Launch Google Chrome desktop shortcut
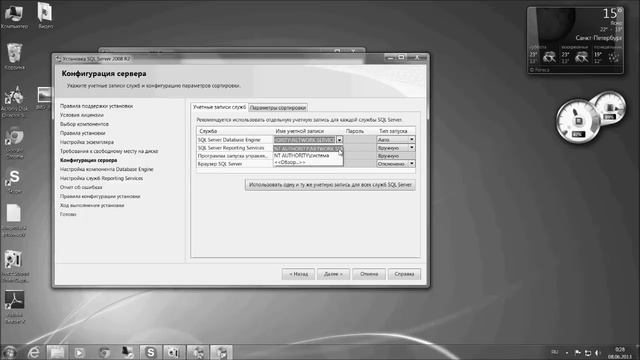 (15, 143)
